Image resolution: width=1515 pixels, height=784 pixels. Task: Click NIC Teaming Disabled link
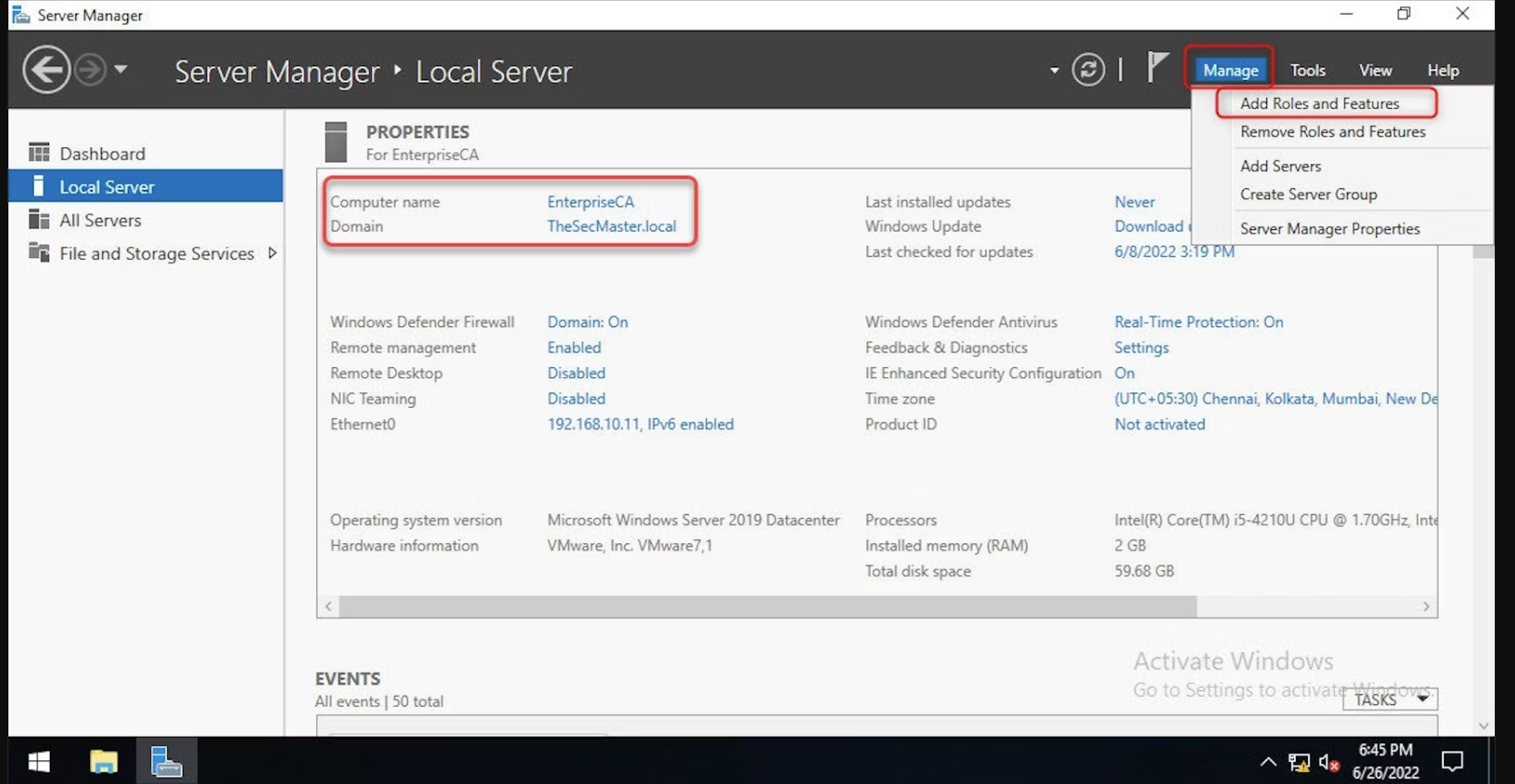[x=576, y=398]
